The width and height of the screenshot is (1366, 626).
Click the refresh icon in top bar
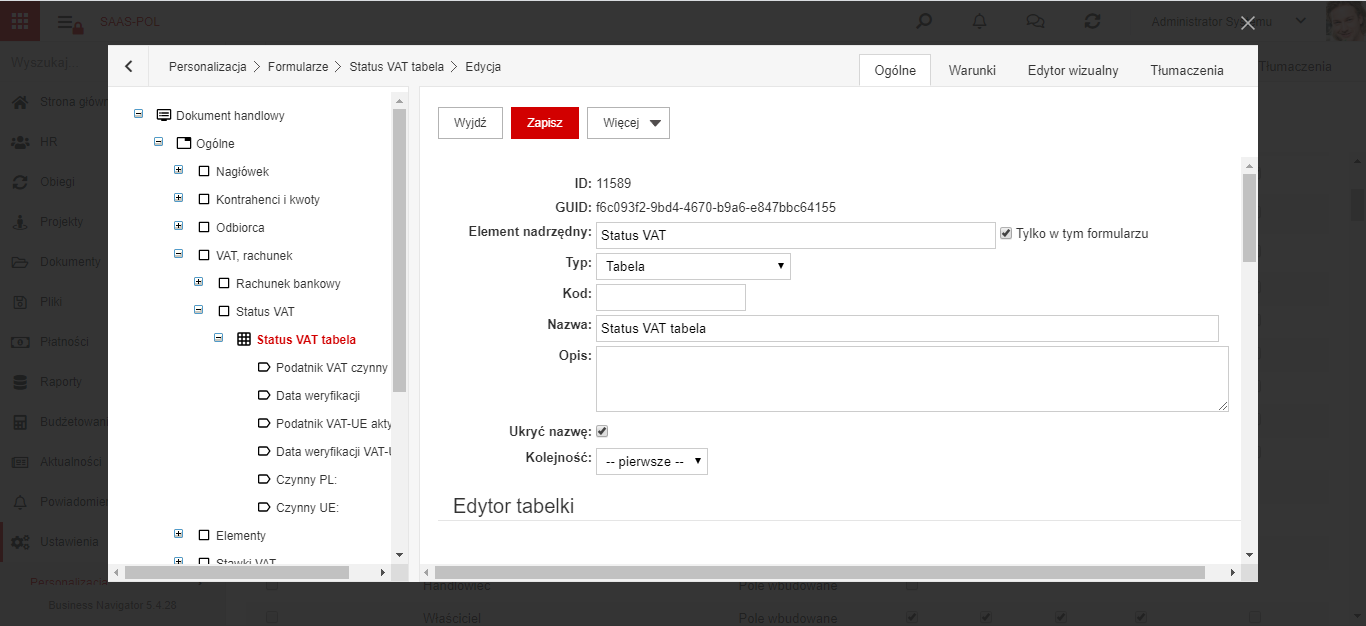(x=1093, y=21)
